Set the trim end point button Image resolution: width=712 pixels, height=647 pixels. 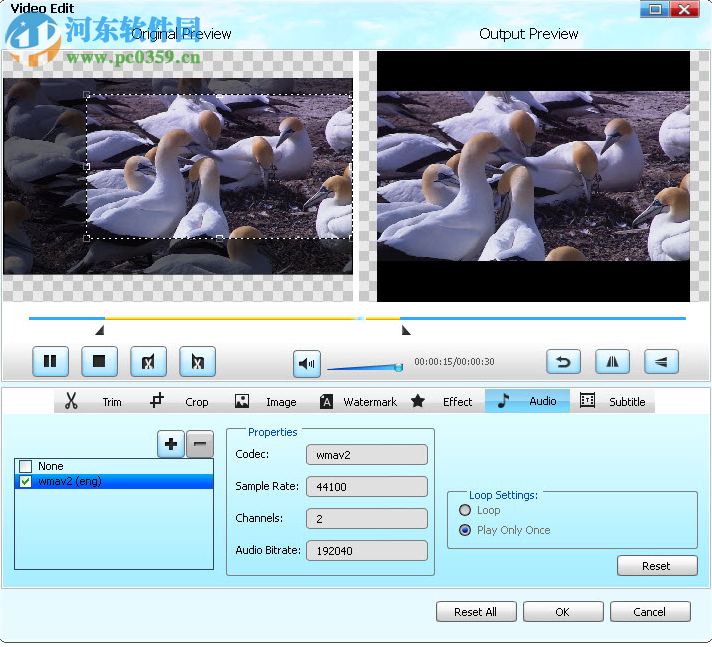(198, 361)
